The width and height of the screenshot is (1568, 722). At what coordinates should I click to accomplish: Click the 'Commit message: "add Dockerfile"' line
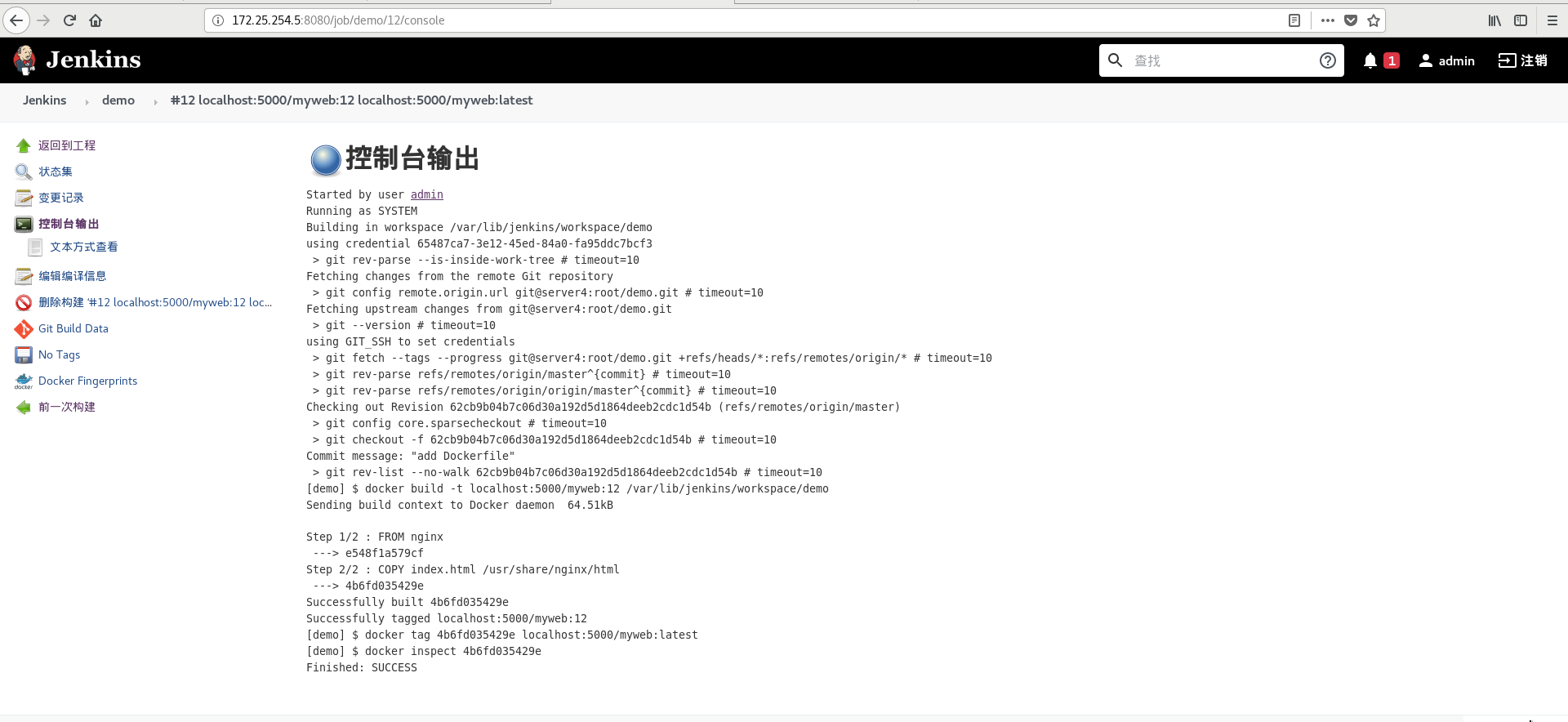click(411, 456)
